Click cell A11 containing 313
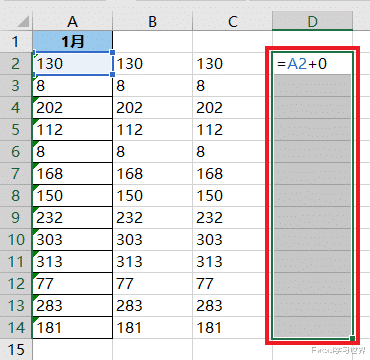 tap(72, 261)
